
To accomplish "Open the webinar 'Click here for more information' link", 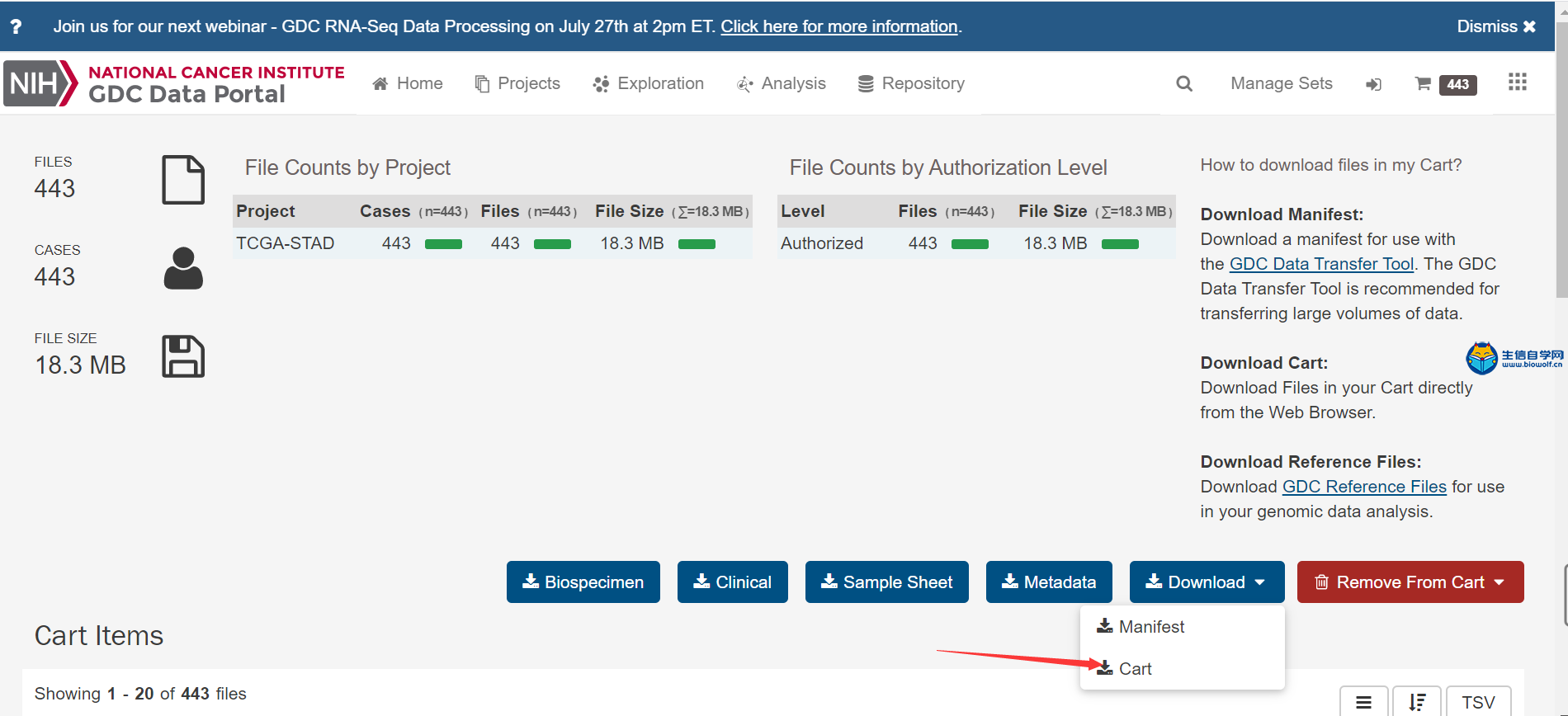I will 839,26.
